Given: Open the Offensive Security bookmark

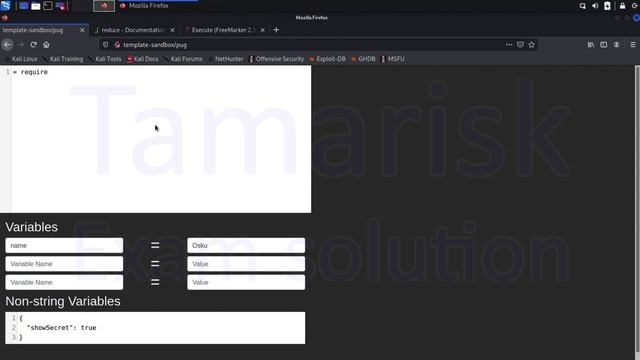Looking at the screenshot, I should coord(277,59).
